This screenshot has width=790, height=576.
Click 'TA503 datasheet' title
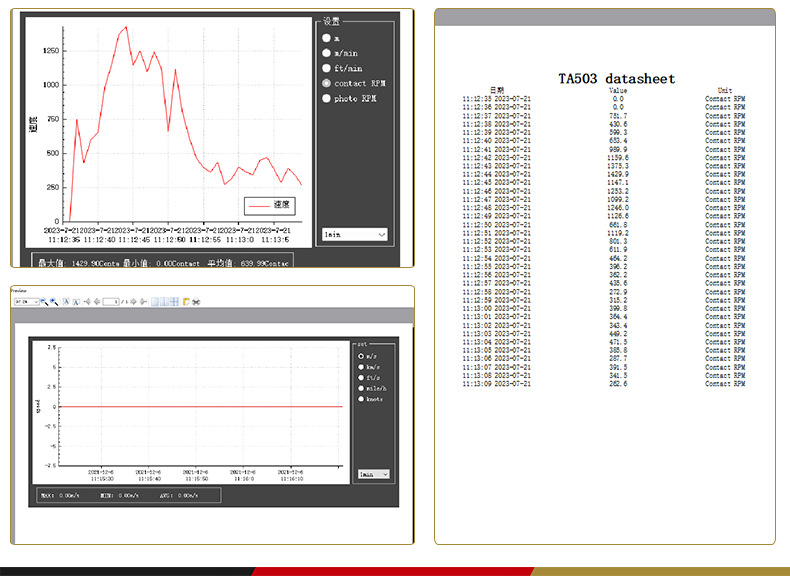click(617, 79)
